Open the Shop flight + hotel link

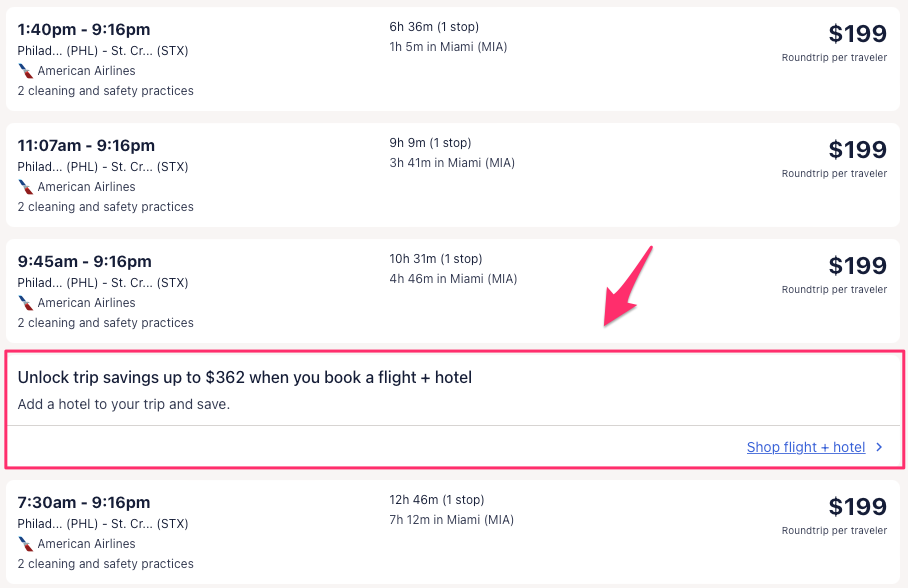click(805, 447)
